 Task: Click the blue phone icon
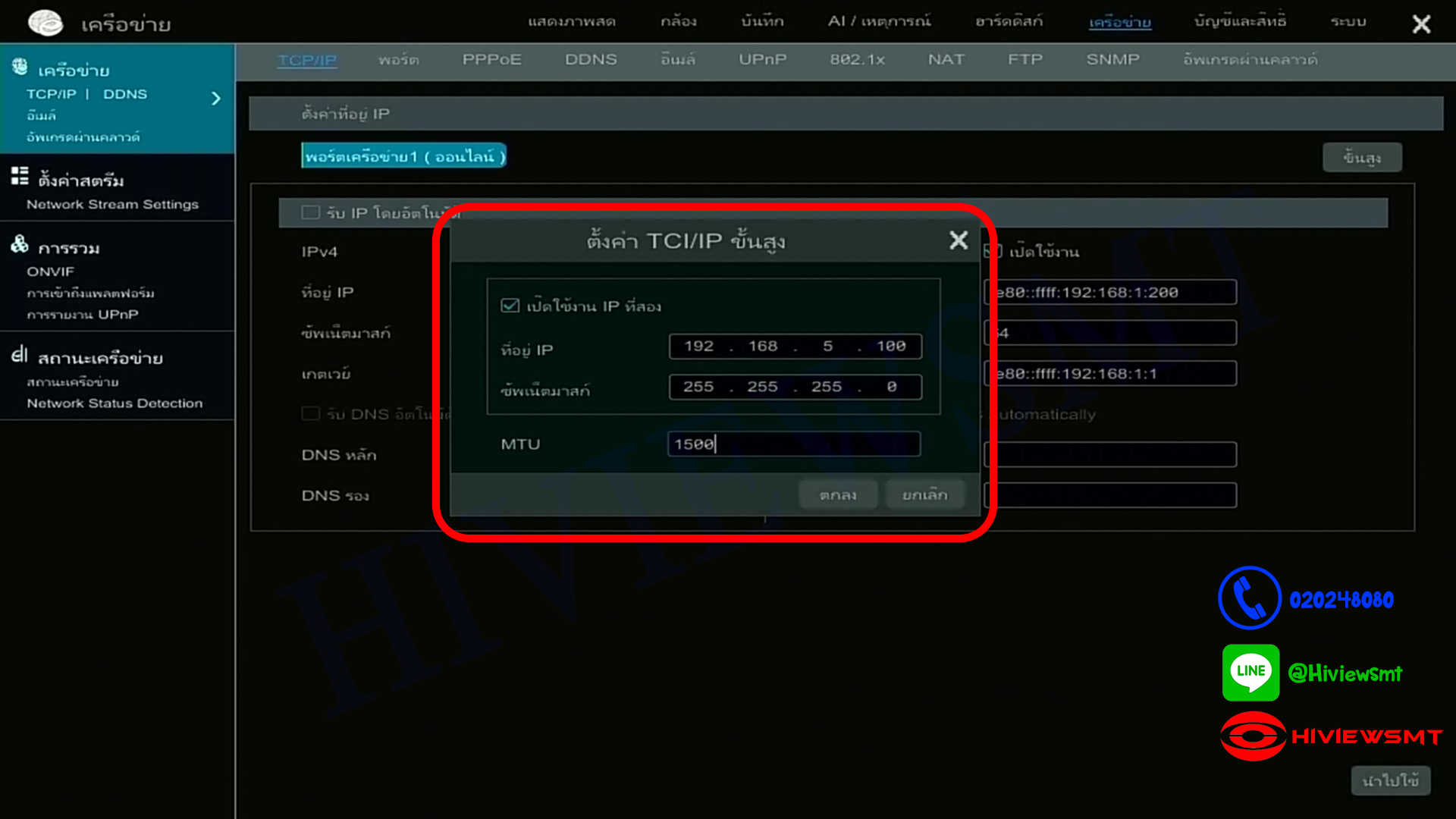coord(1249,598)
